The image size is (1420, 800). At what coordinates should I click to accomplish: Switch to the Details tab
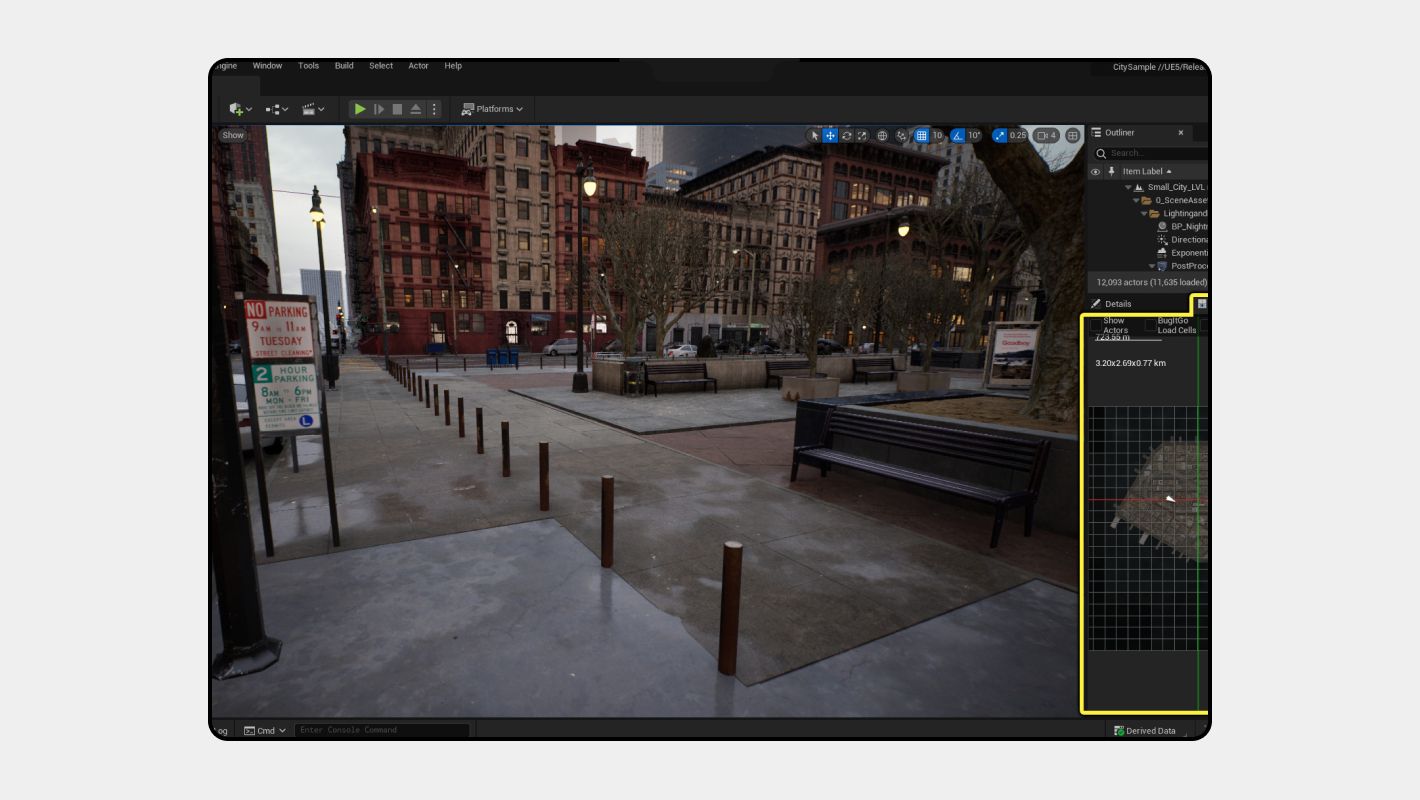[x=1117, y=303]
